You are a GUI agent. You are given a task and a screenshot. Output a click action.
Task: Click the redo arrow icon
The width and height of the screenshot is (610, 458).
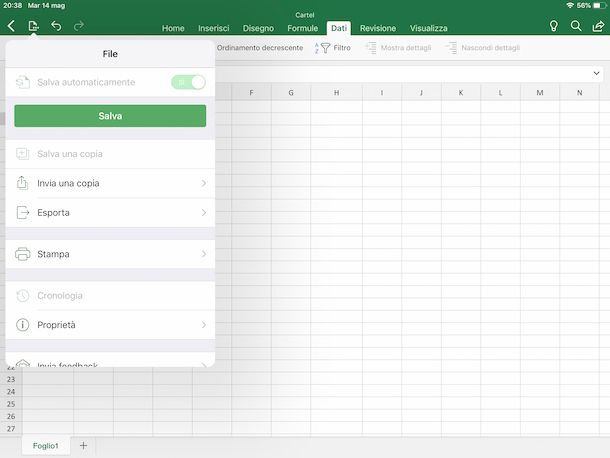[79, 26]
